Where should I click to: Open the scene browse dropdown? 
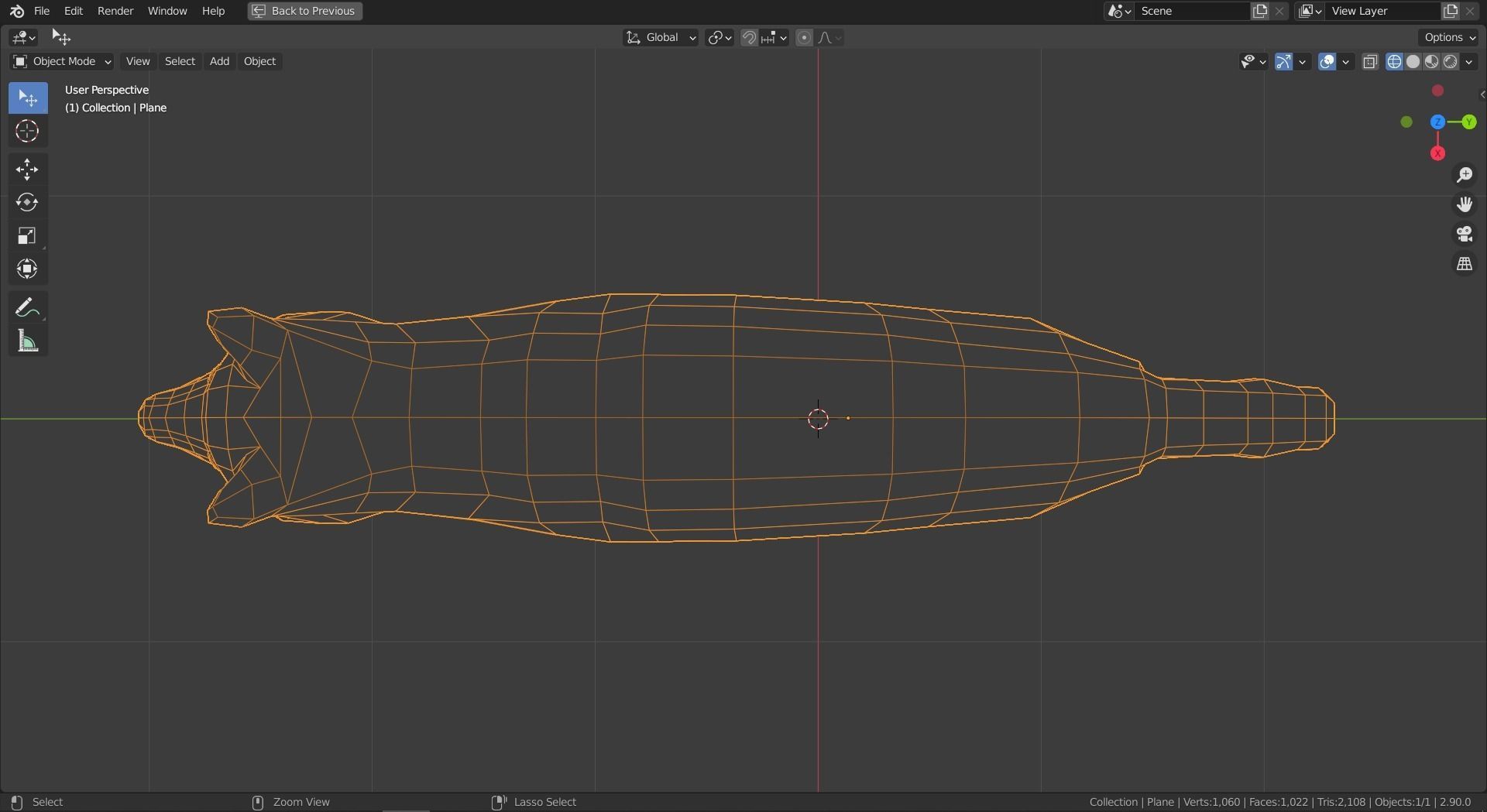click(x=1119, y=11)
